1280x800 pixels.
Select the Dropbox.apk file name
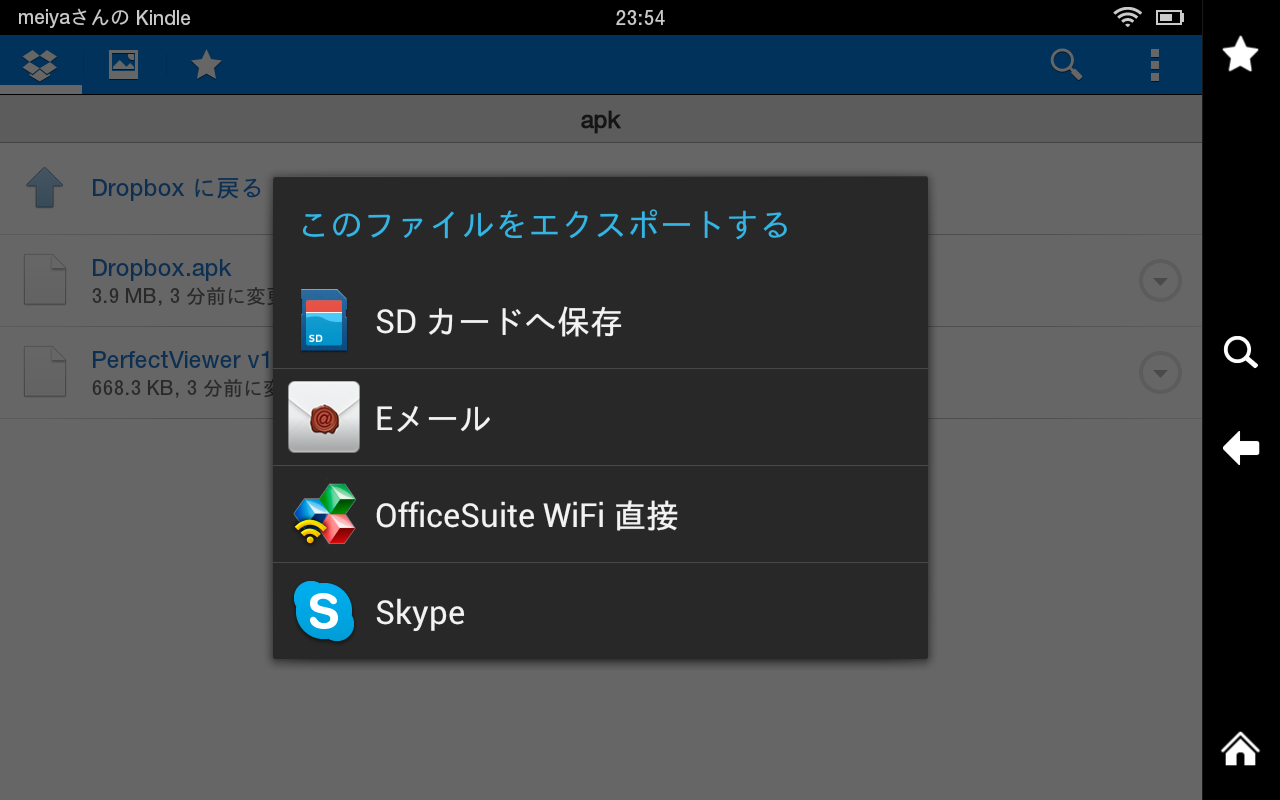pos(161,268)
